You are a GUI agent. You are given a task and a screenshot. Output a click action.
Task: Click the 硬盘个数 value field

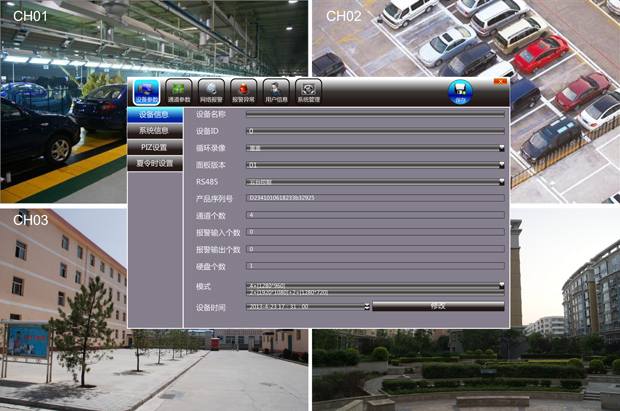pyautogui.click(x=375, y=266)
